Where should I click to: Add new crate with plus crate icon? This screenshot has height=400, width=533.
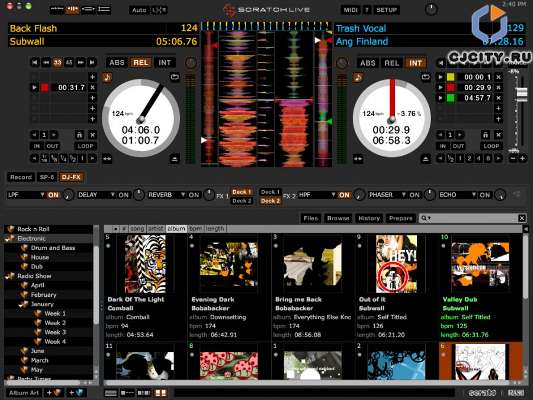pyautogui.click(x=54, y=393)
